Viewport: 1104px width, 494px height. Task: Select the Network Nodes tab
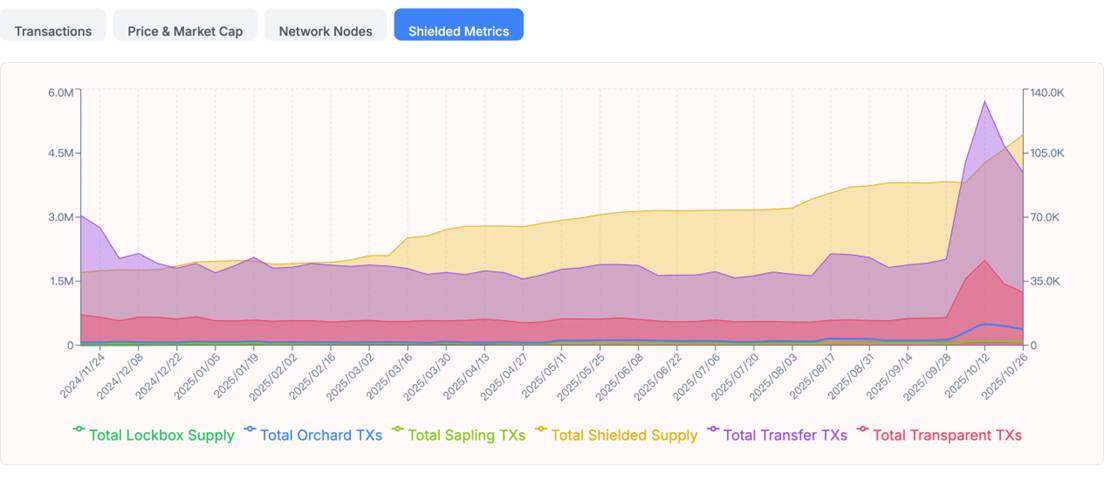click(325, 30)
